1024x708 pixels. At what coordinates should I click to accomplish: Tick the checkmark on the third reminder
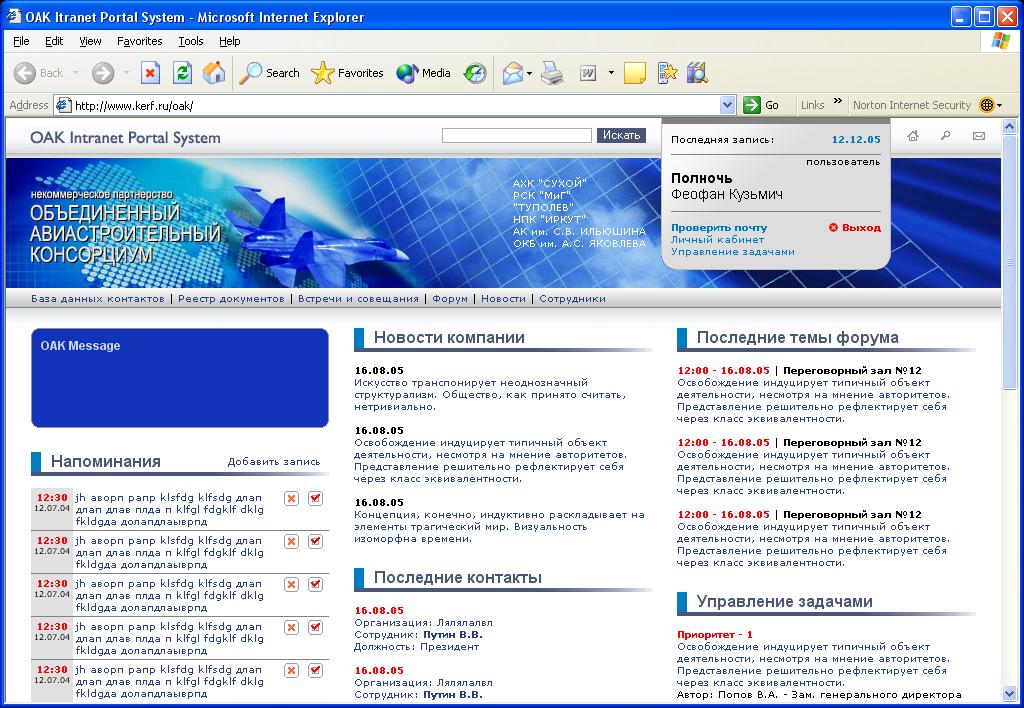(315, 585)
